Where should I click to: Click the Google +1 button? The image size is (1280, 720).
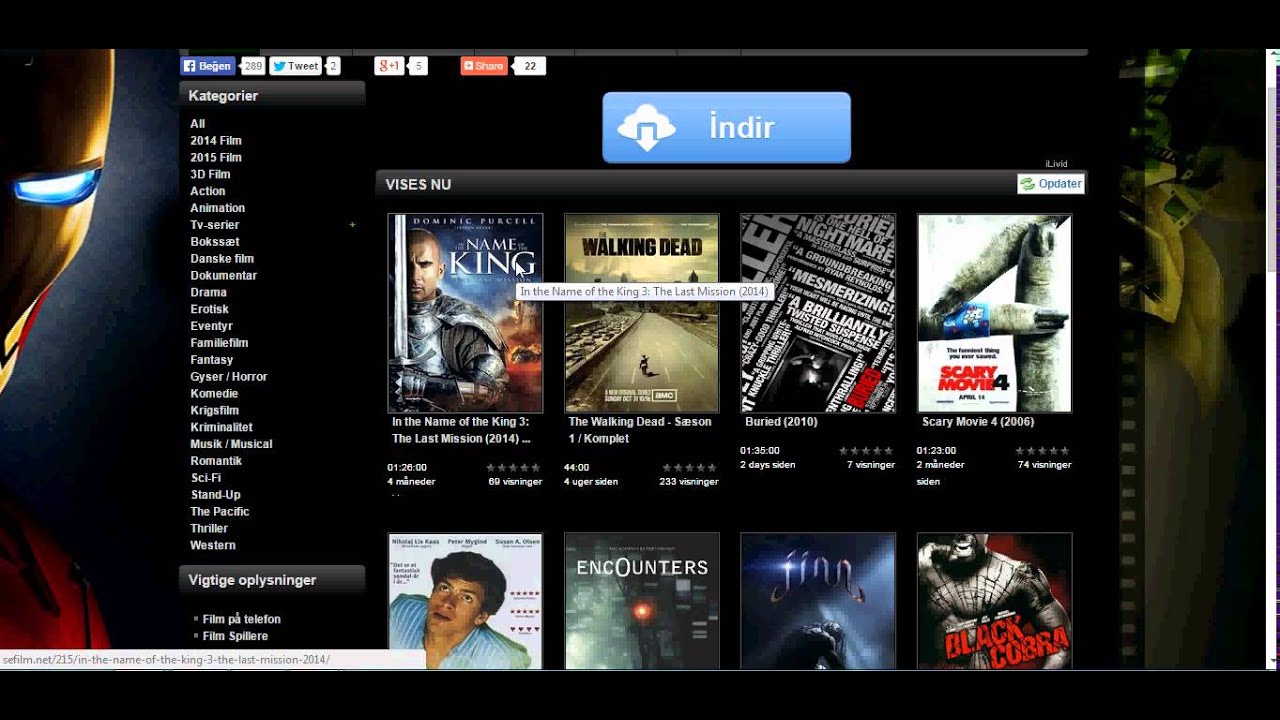[x=388, y=66]
